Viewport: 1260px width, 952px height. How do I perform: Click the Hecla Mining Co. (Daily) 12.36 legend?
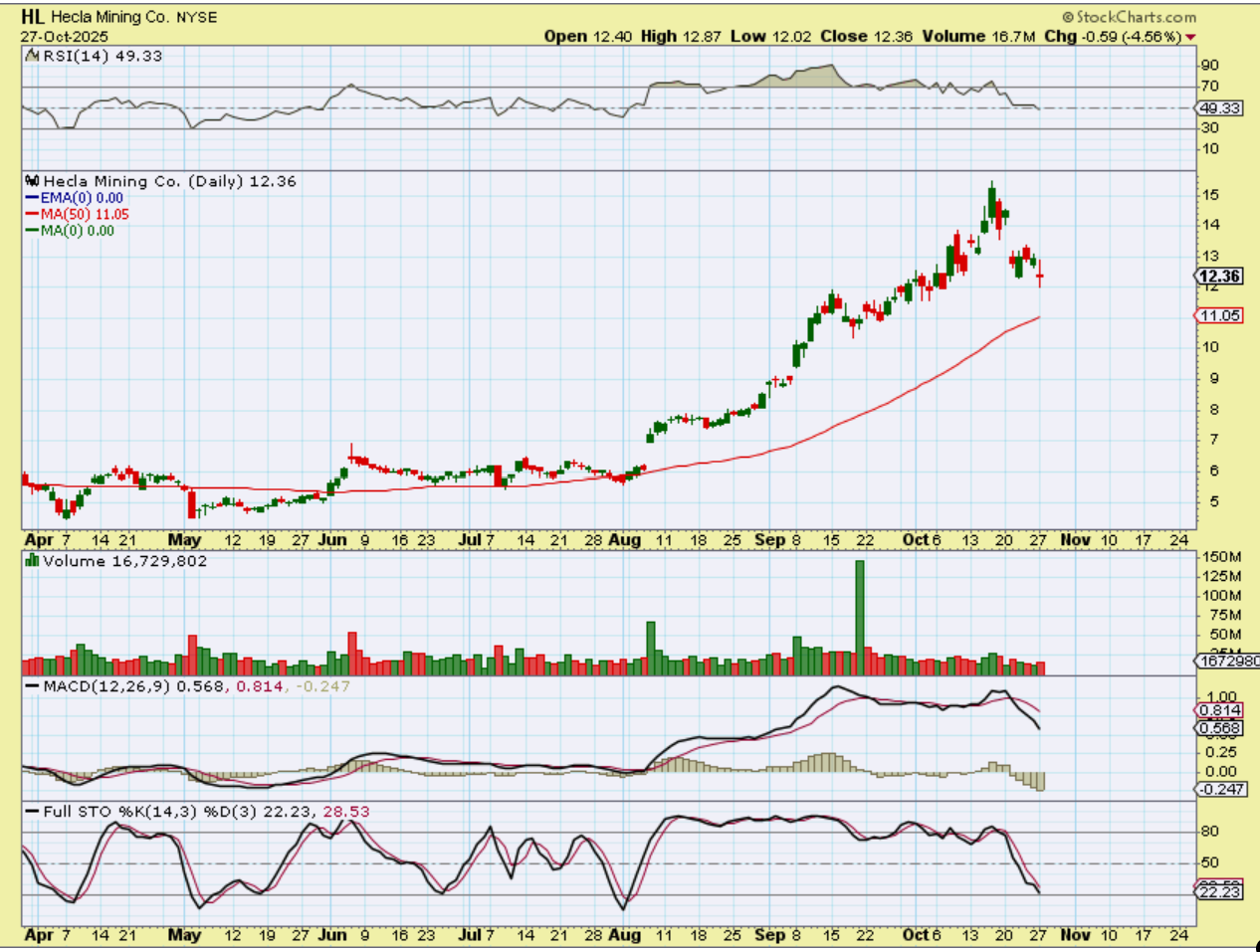[169, 181]
